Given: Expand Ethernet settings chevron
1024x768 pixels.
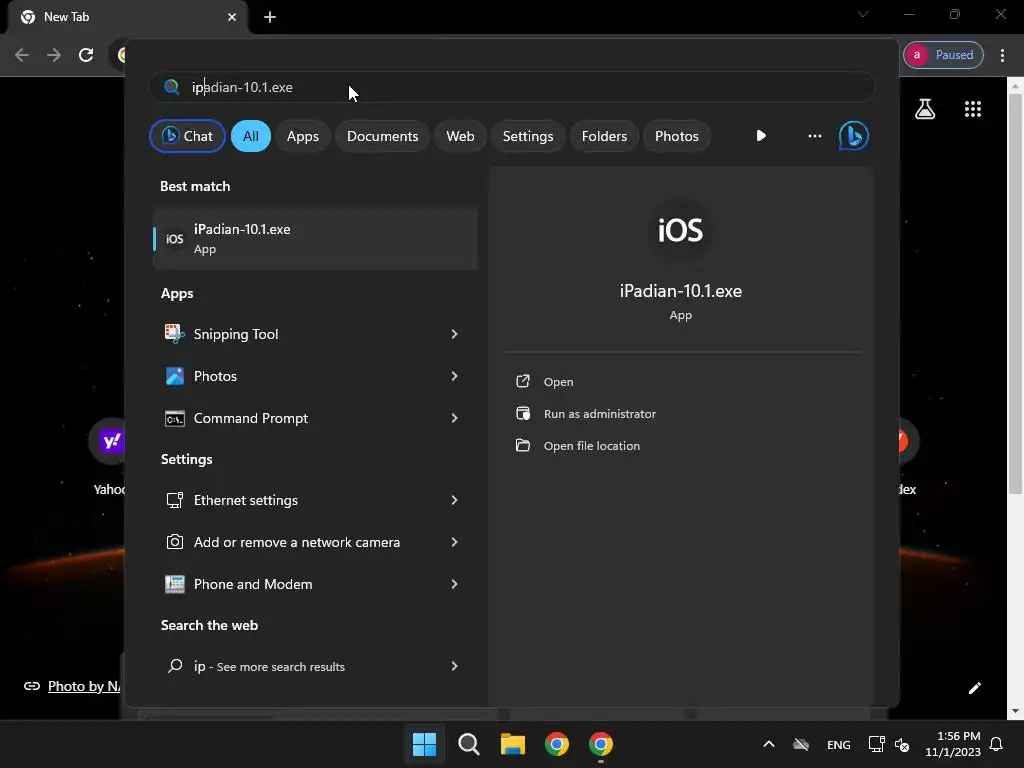Looking at the screenshot, I should pyautogui.click(x=455, y=500).
